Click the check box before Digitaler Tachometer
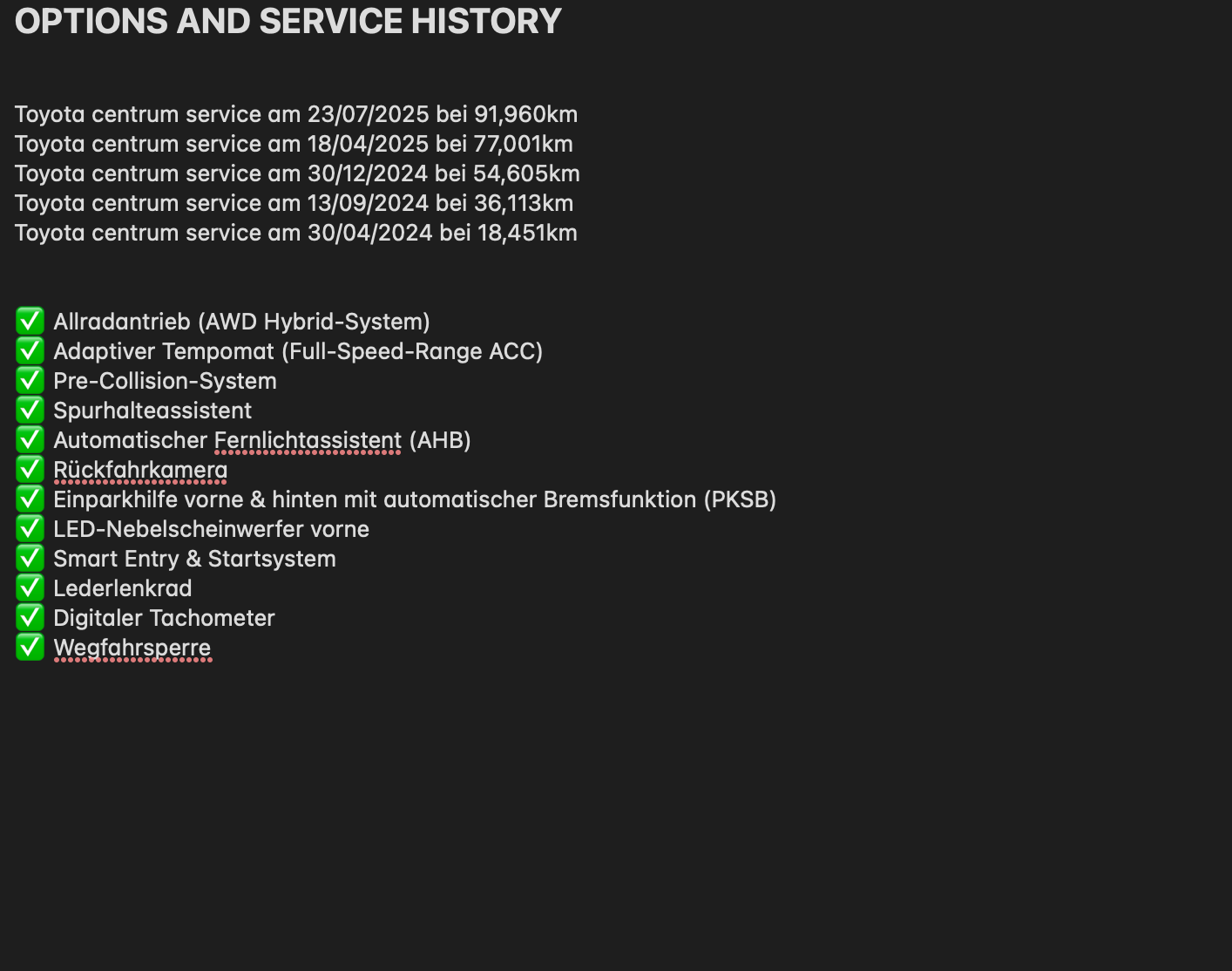Viewport: 1232px width, 971px height. click(x=30, y=617)
